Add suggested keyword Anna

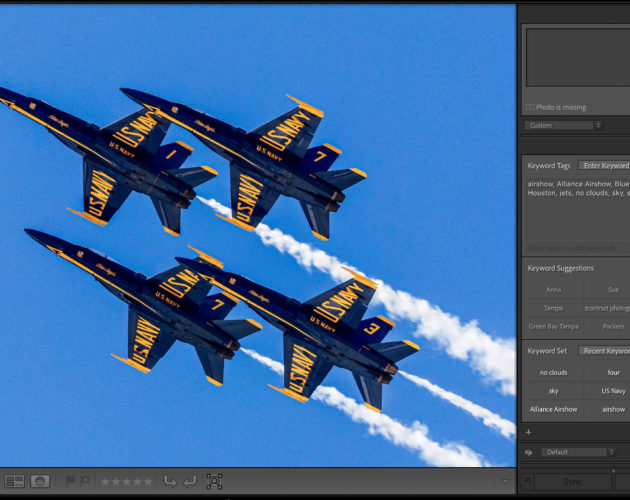coord(553,289)
